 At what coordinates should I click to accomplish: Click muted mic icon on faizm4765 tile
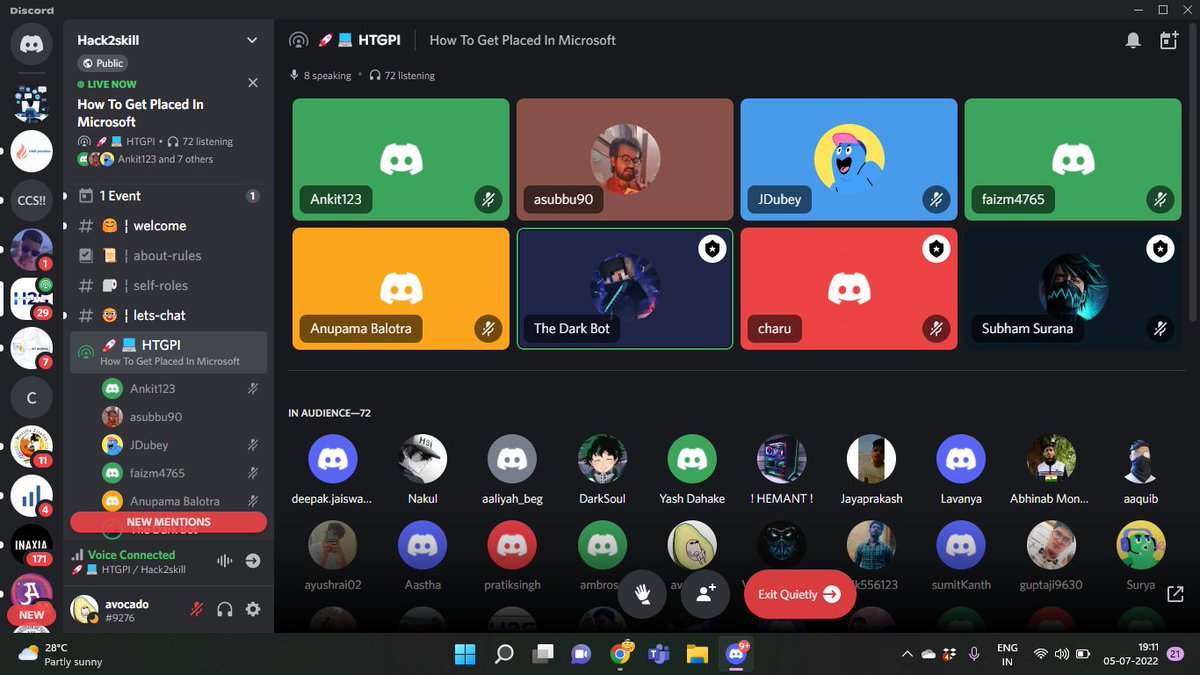1160,199
